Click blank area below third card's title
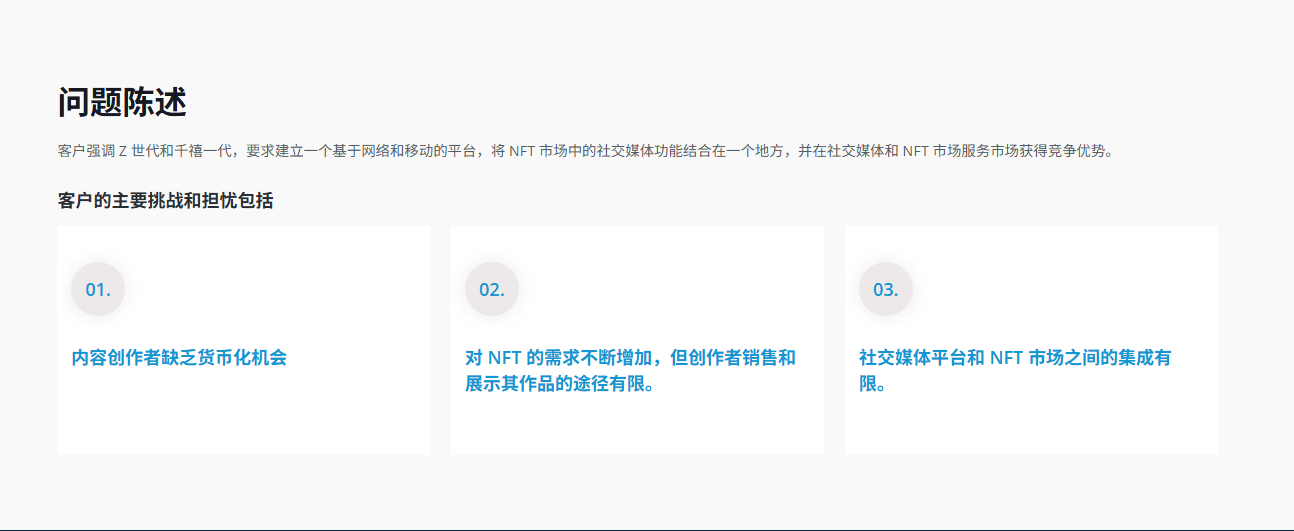 pos(1031,425)
